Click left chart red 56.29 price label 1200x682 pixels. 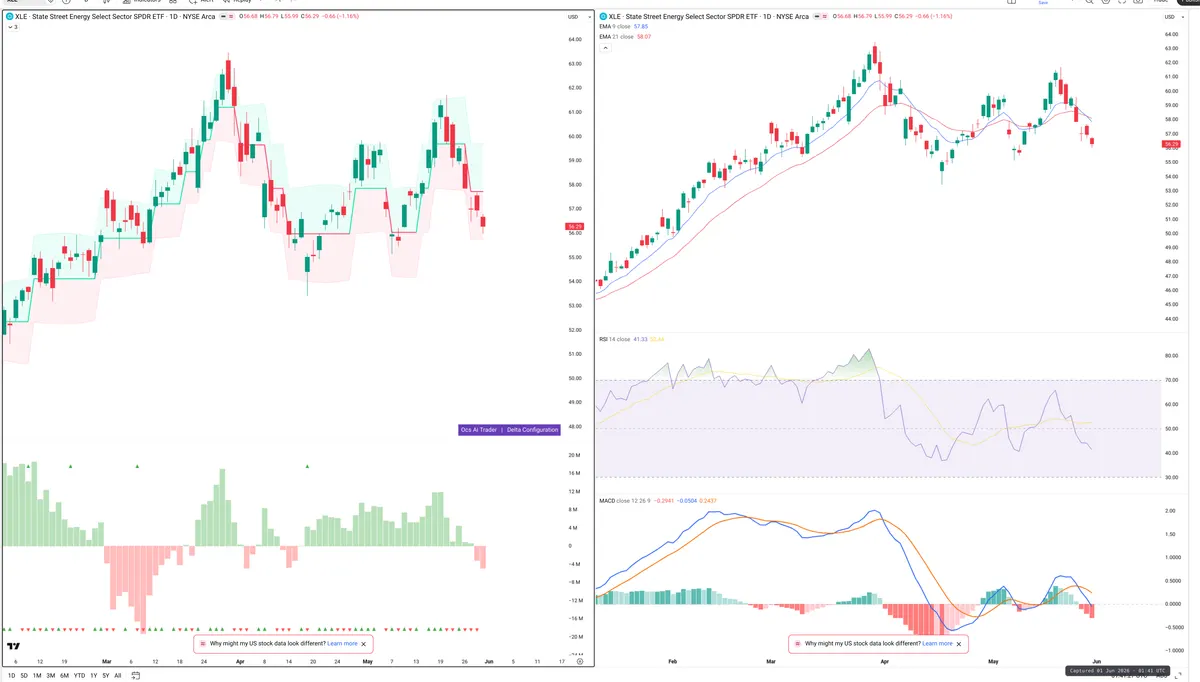[x=574, y=227]
